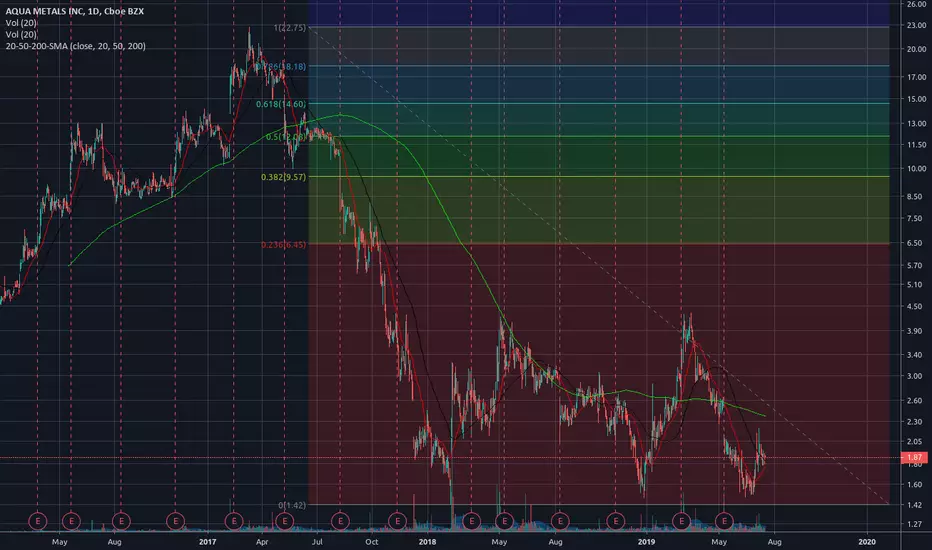Select the earnings E marker above the Aug 2016 label

pyautogui.click(x=121, y=521)
